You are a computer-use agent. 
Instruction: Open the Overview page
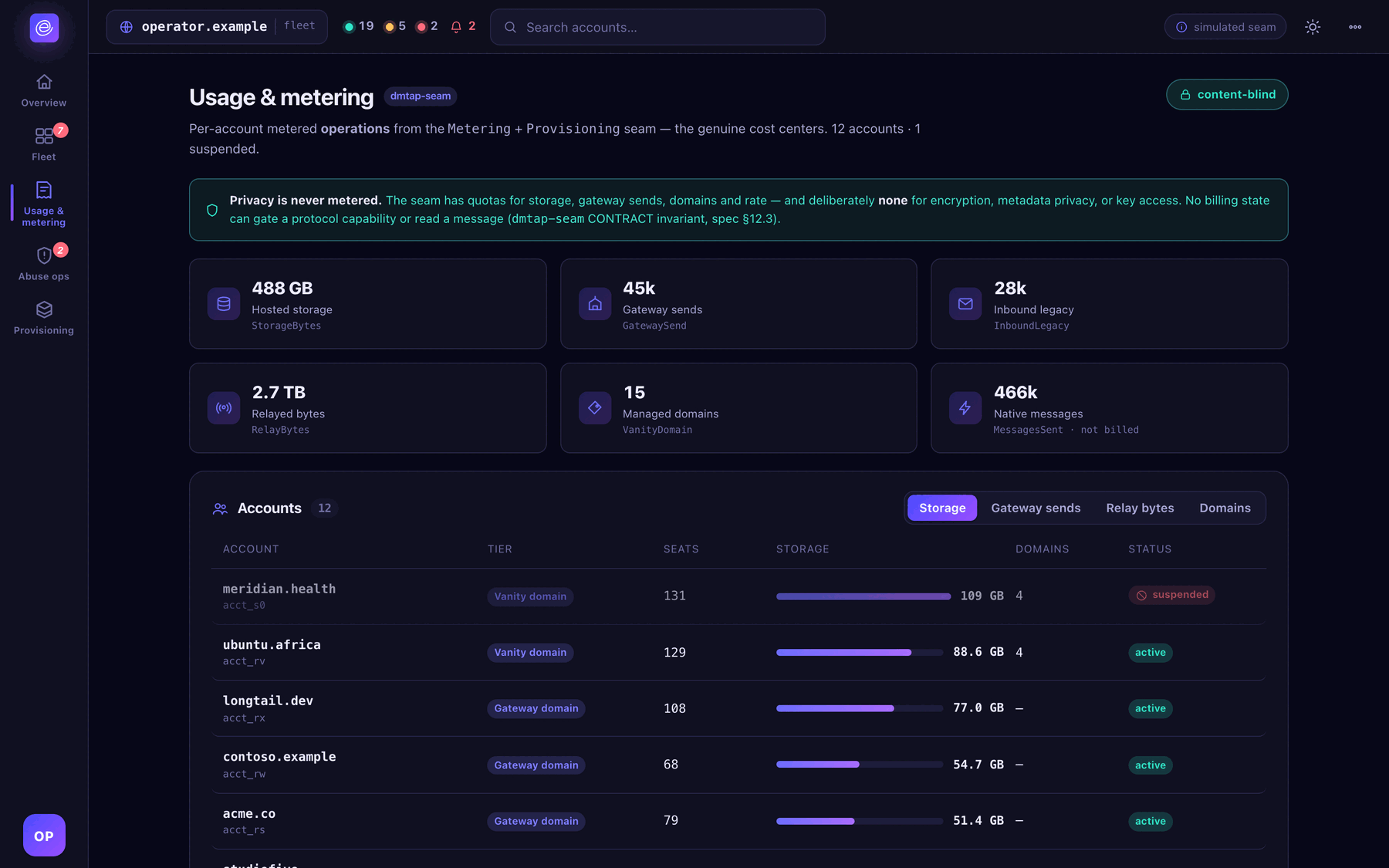(x=44, y=90)
